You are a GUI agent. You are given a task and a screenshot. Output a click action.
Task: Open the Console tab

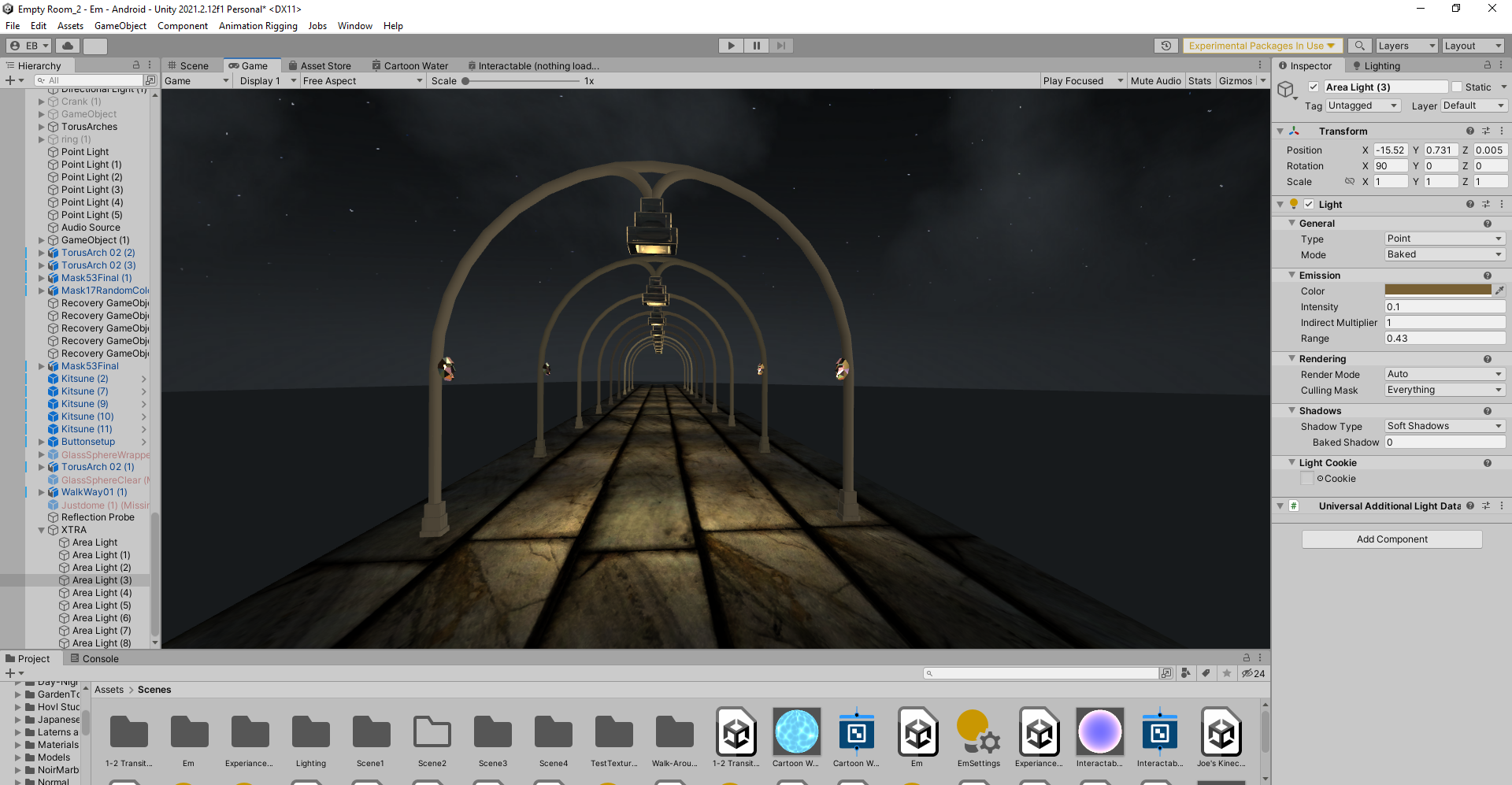click(x=94, y=658)
